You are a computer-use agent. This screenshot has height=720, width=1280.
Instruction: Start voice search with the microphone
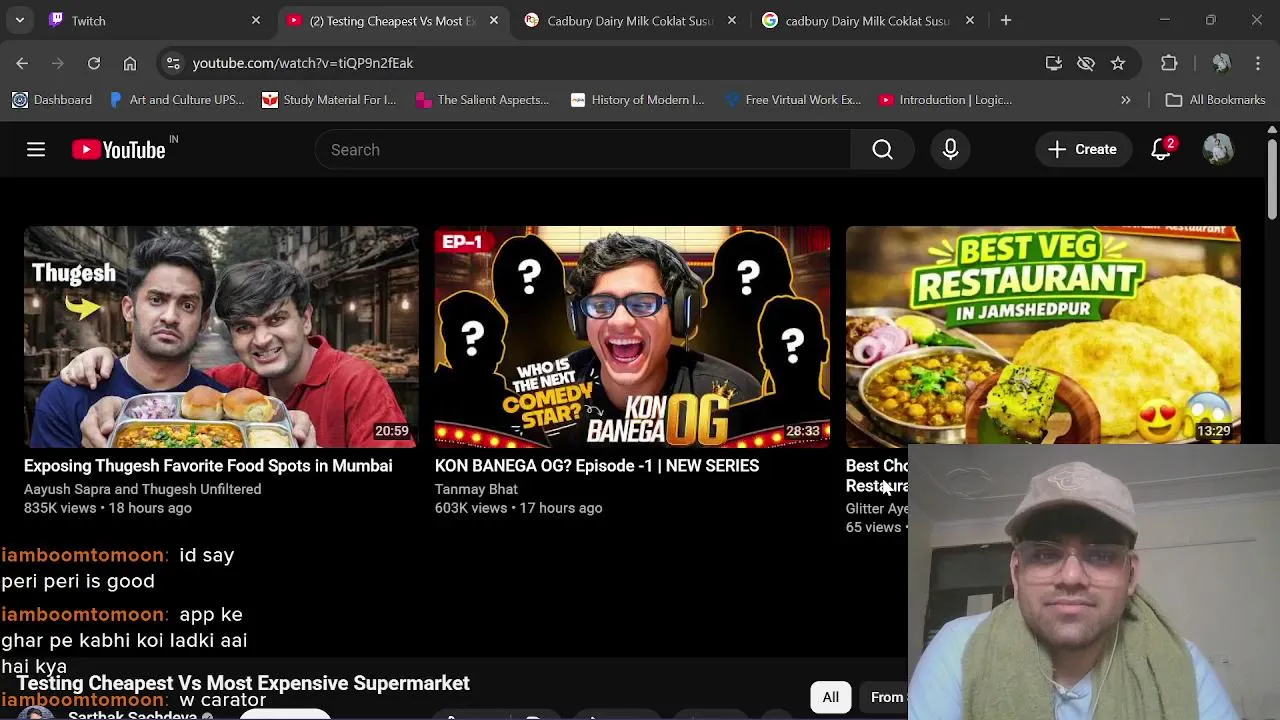951,150
